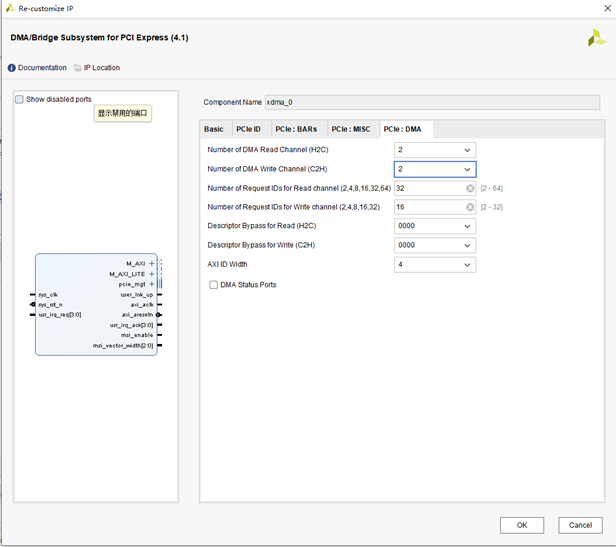Confirm settings with the OK button
The image size is (616, 547).
coord(522,525)
